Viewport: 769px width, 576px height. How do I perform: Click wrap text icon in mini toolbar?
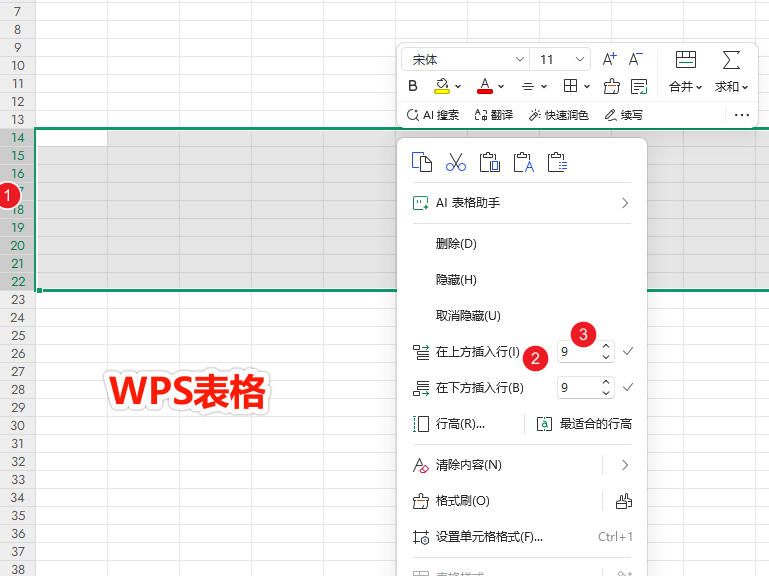[x=639, y=86]
